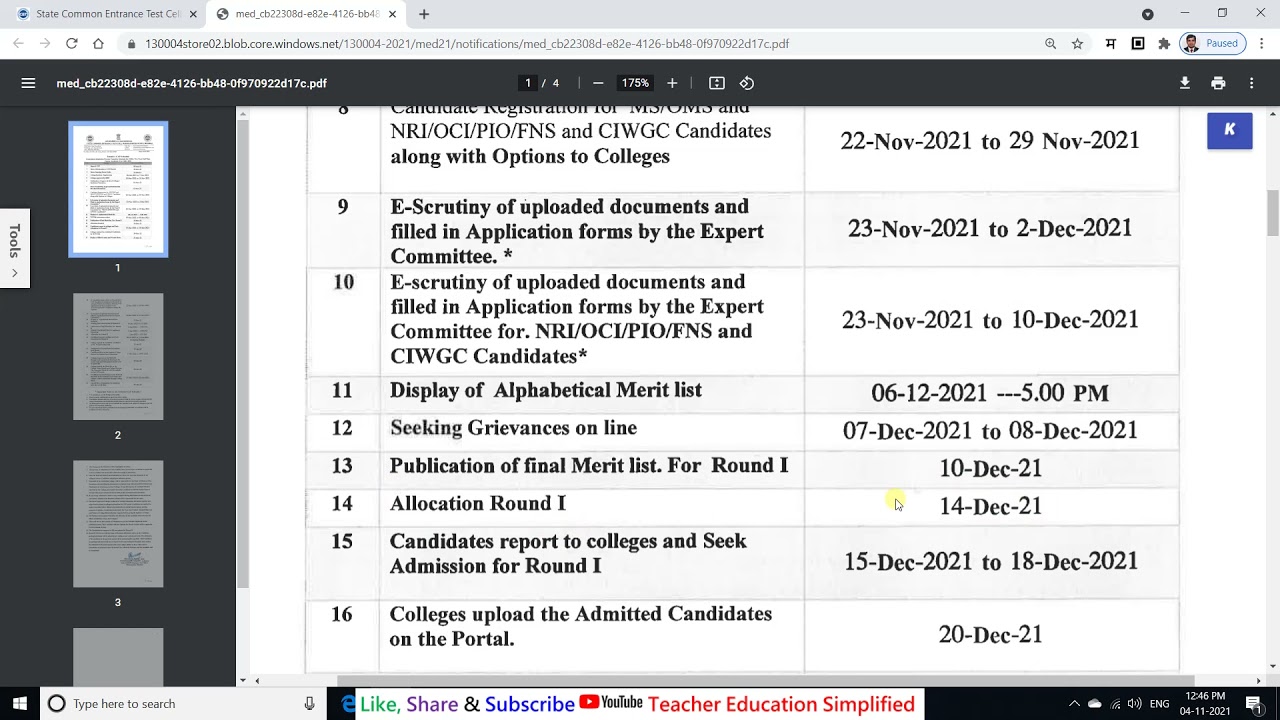Download the PDF file
Screen dimensions: 1280x720
tap(1184, 83)
